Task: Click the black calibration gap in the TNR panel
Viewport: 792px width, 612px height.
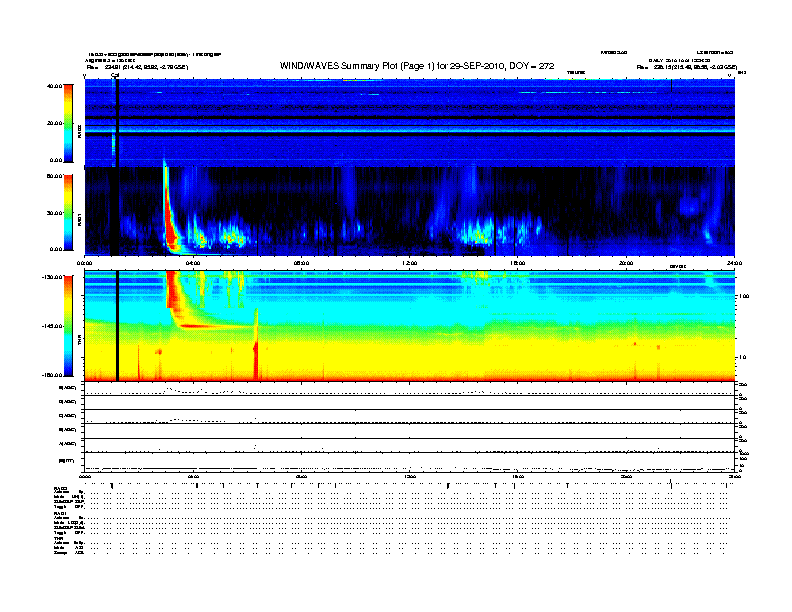Action: click(118, 326)
